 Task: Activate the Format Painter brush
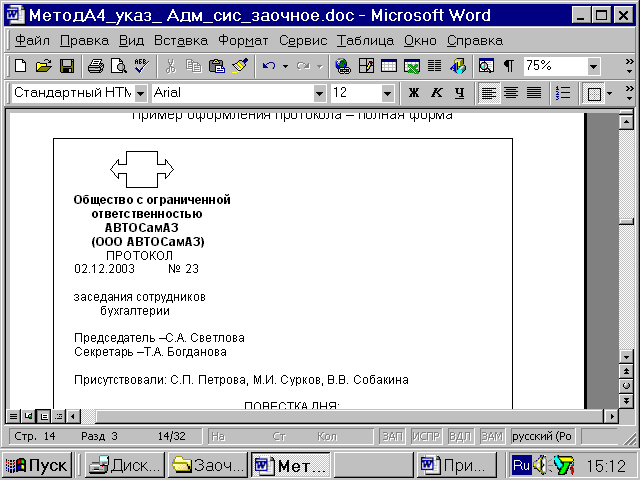[240, 66]
